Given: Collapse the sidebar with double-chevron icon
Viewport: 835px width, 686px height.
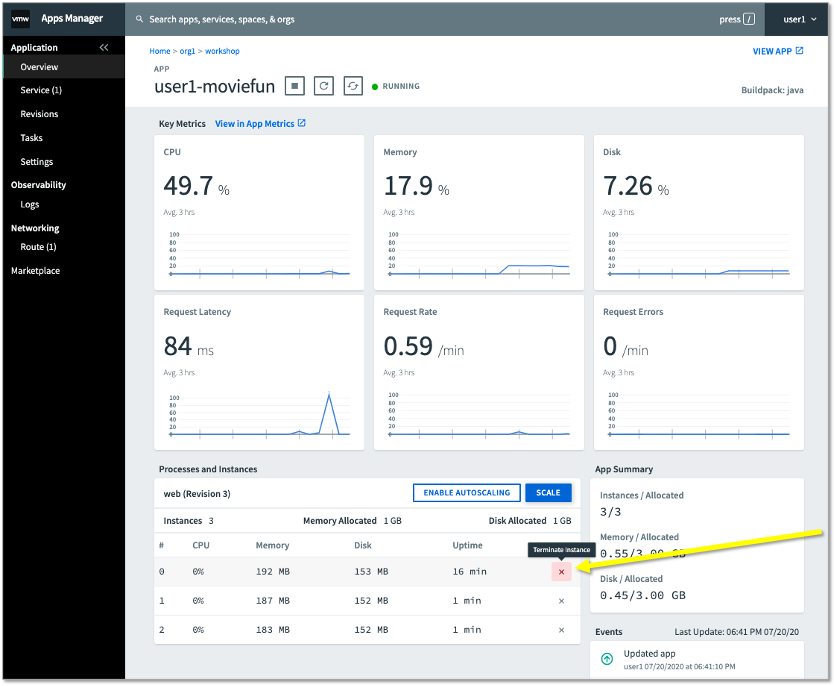Looking at the screenshot, I should click(104, 47).
